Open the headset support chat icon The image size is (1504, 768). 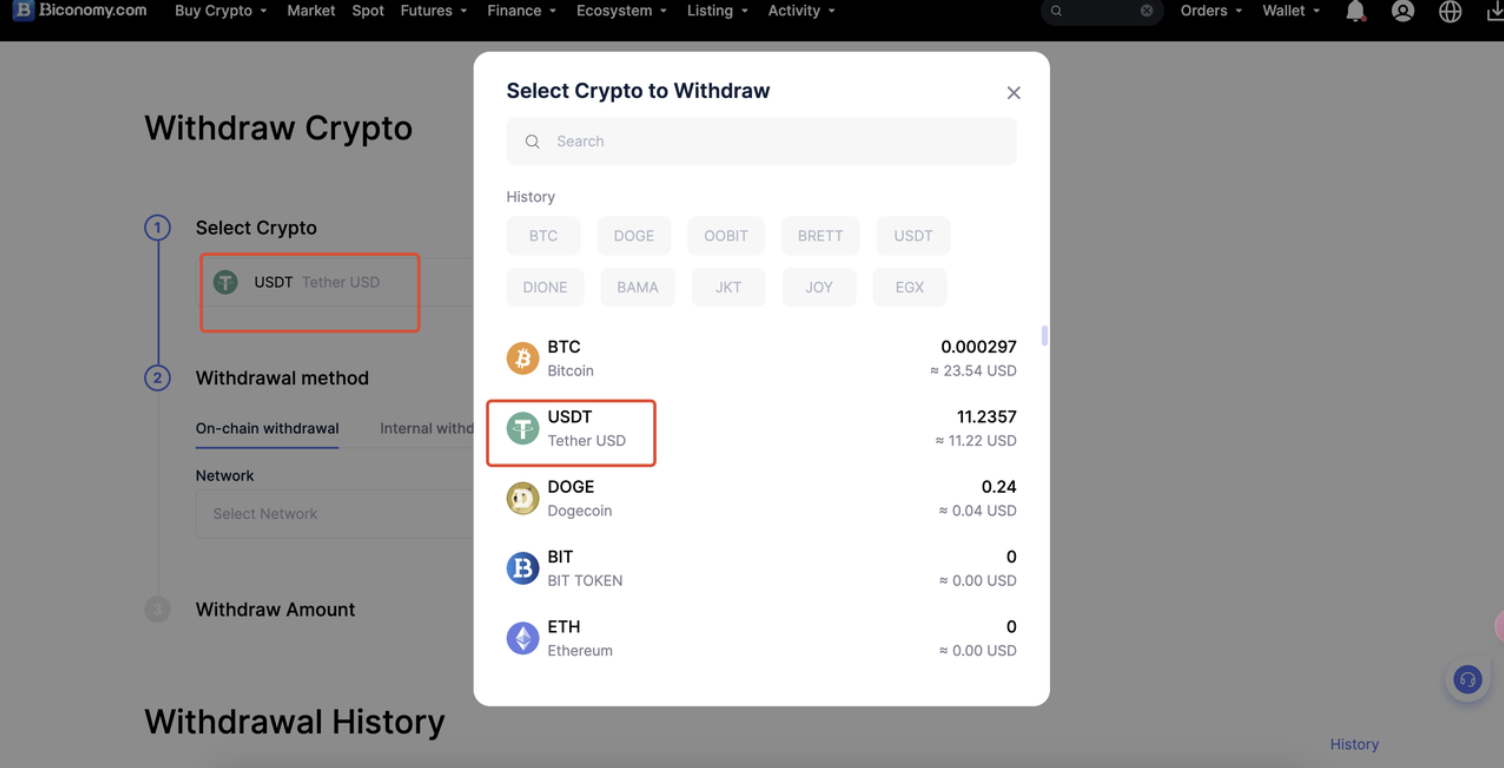coord(1467,680)
